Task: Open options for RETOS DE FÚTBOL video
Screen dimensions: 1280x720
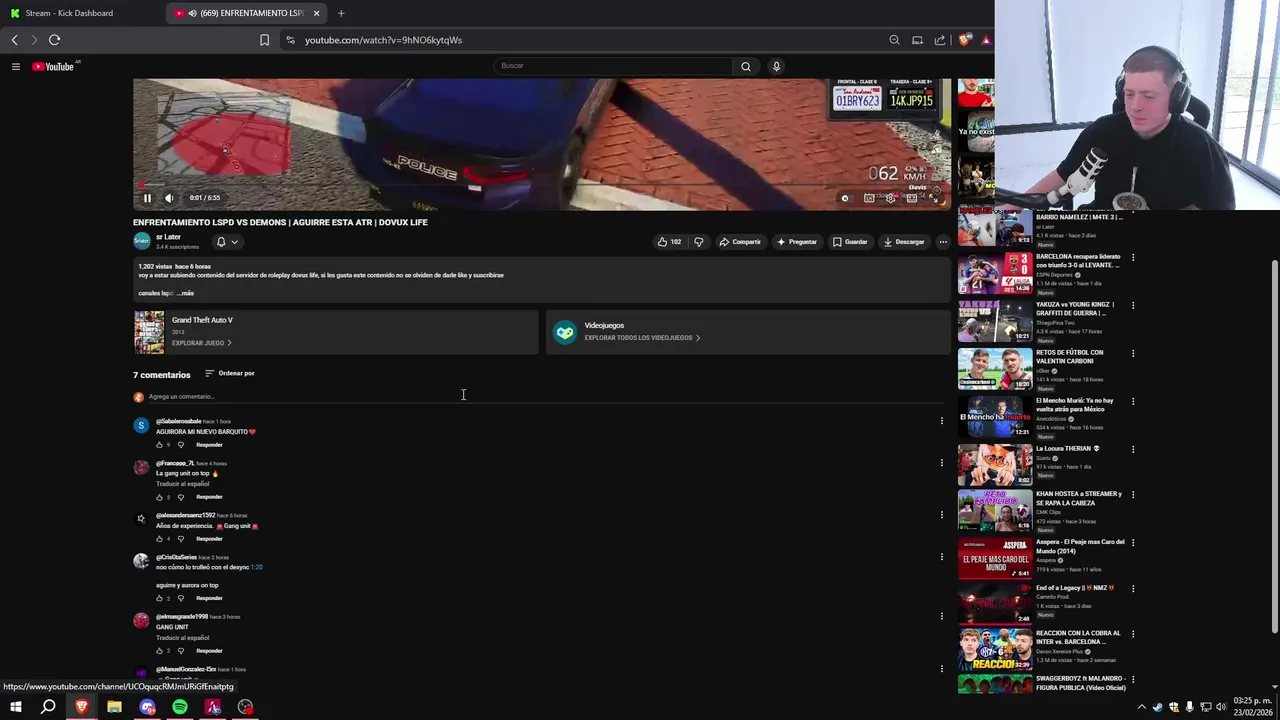Action: (x=1133, y=353)
